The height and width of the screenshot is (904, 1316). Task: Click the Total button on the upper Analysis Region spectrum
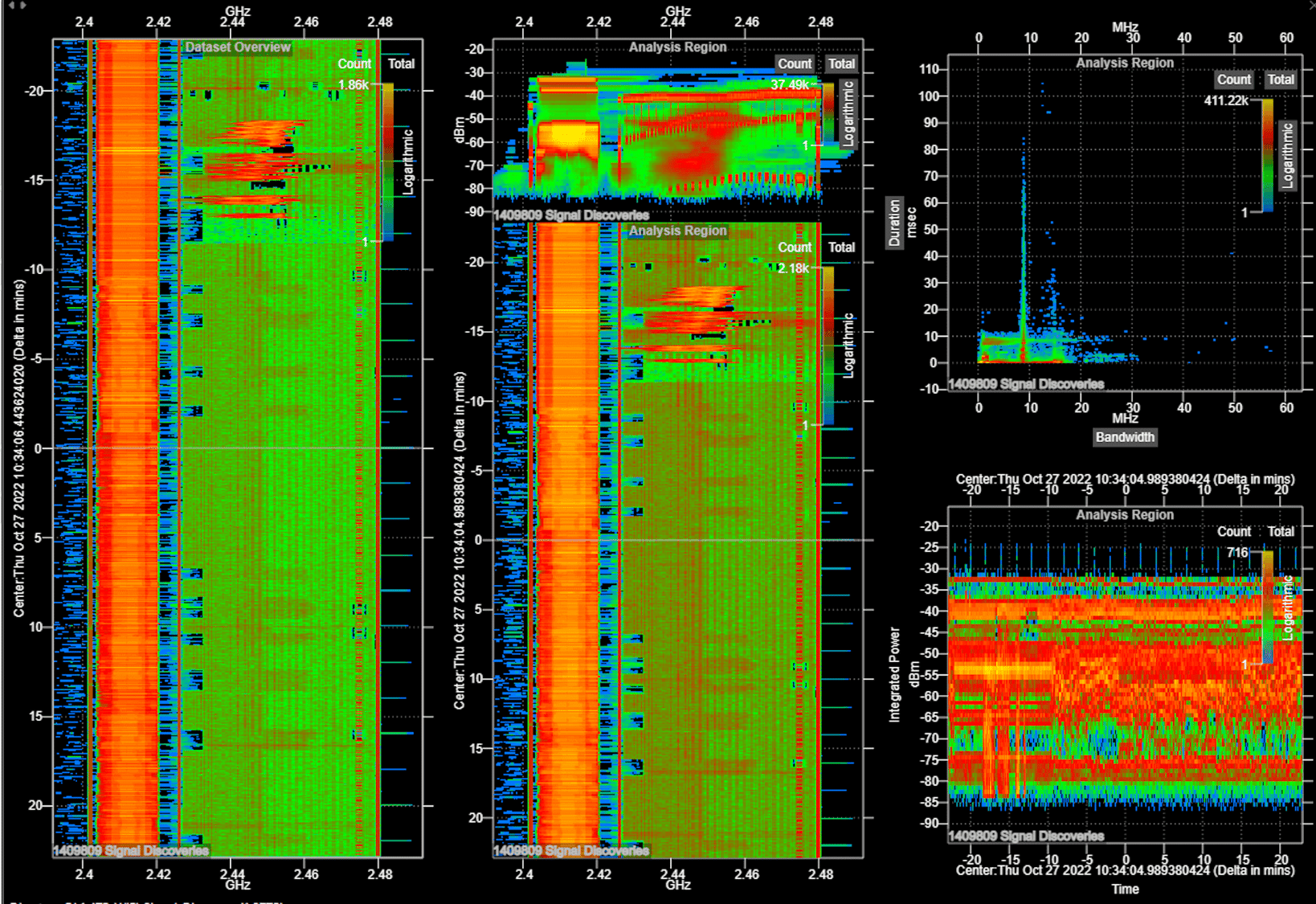click(840, 63)
